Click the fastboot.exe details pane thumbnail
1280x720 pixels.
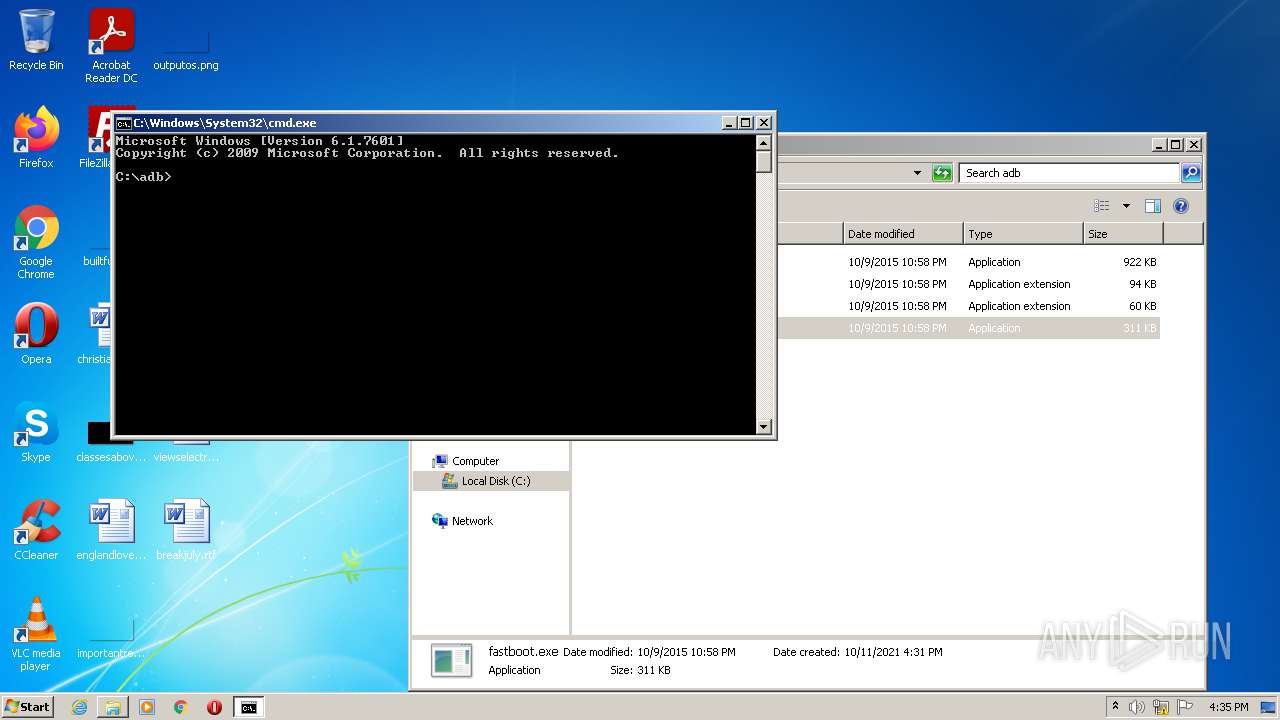click(x=451, y=660)
